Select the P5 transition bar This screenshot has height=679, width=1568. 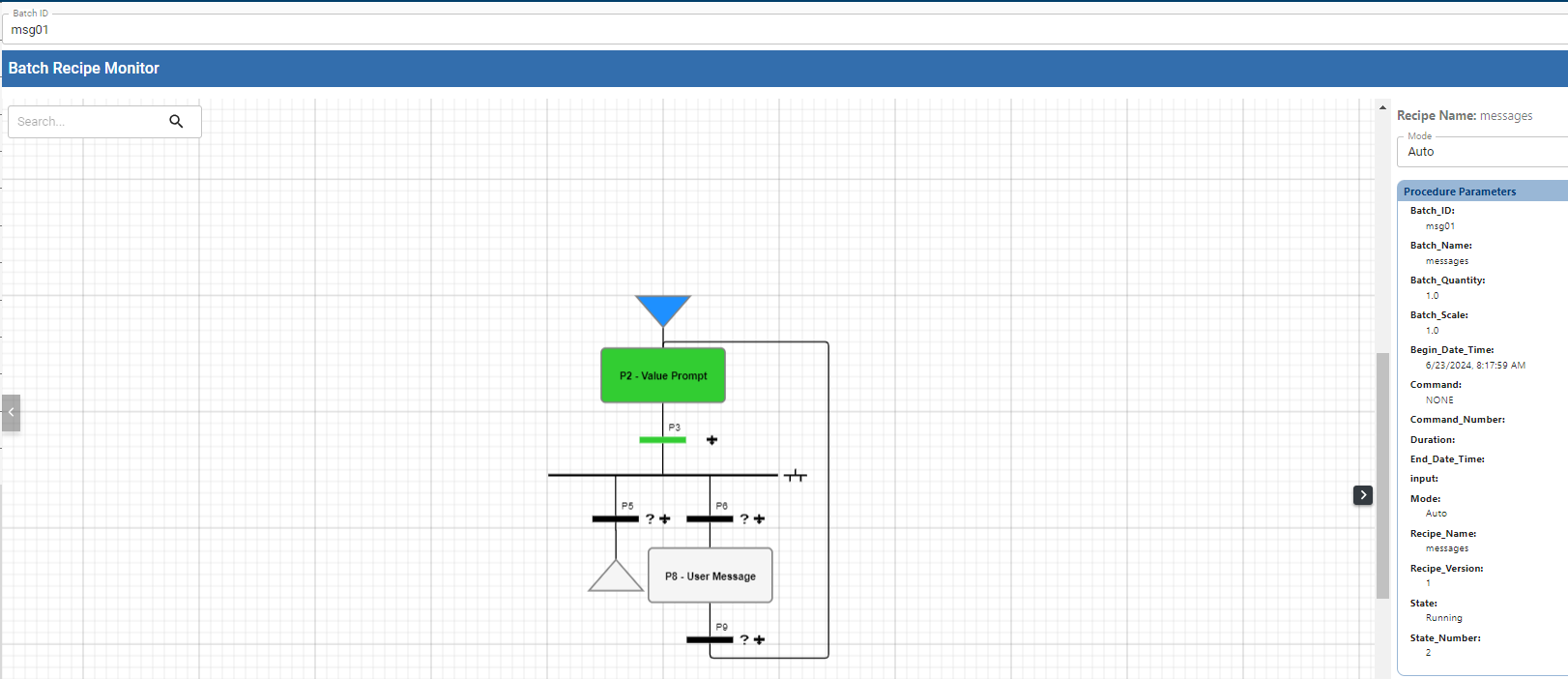pyautogui.click(x=615, y=519)
